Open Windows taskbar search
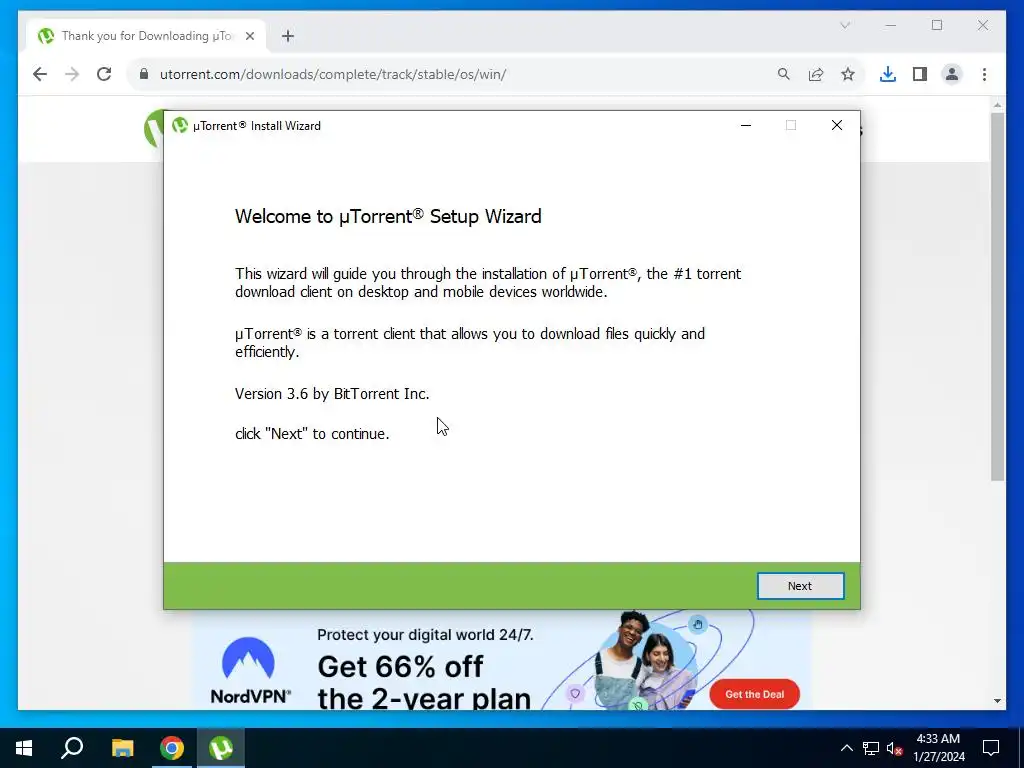Screen dimensions: 1024x768 click(x=72, y=748)
